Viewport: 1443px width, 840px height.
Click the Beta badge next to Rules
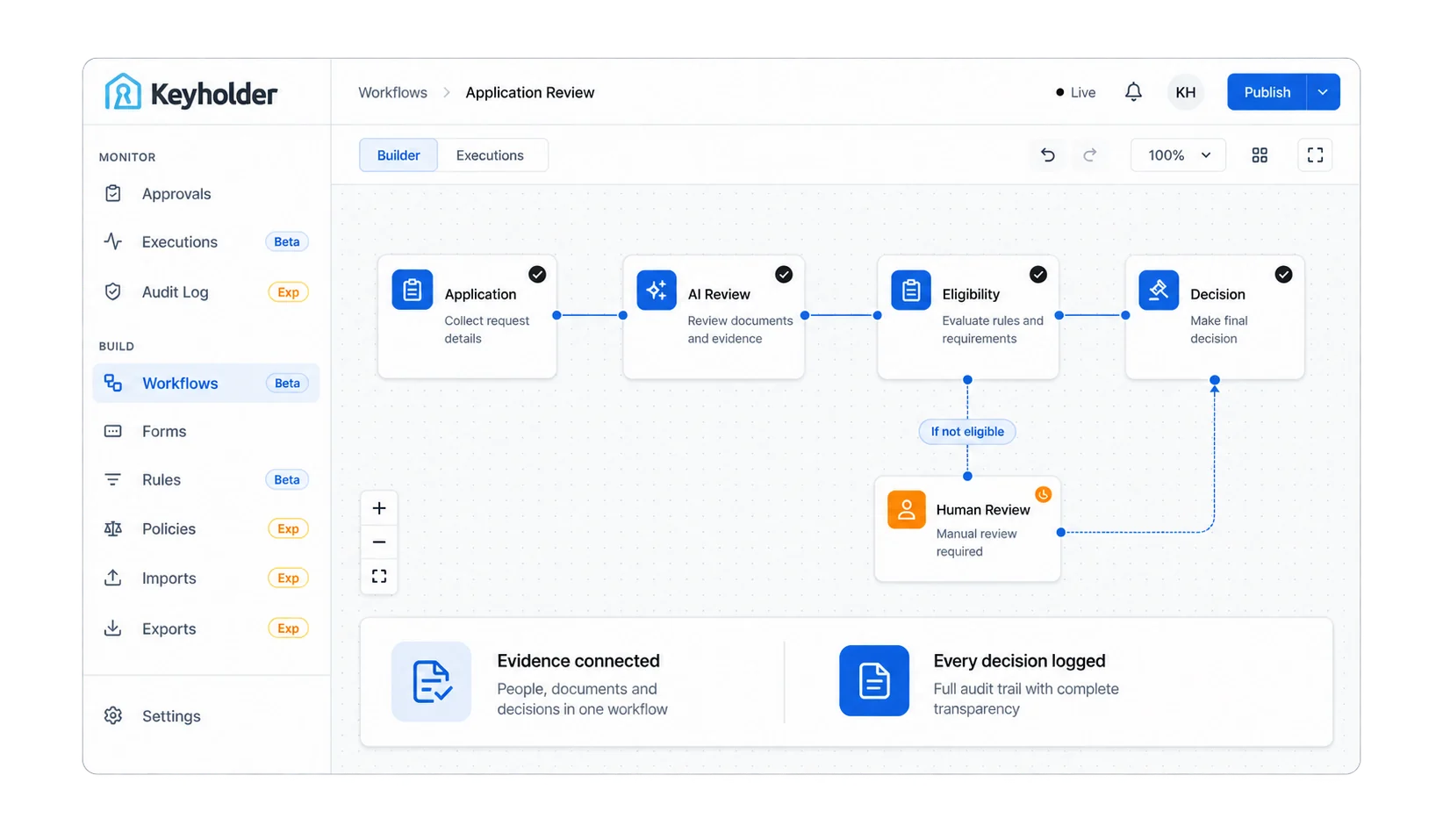tap(287, 479)
